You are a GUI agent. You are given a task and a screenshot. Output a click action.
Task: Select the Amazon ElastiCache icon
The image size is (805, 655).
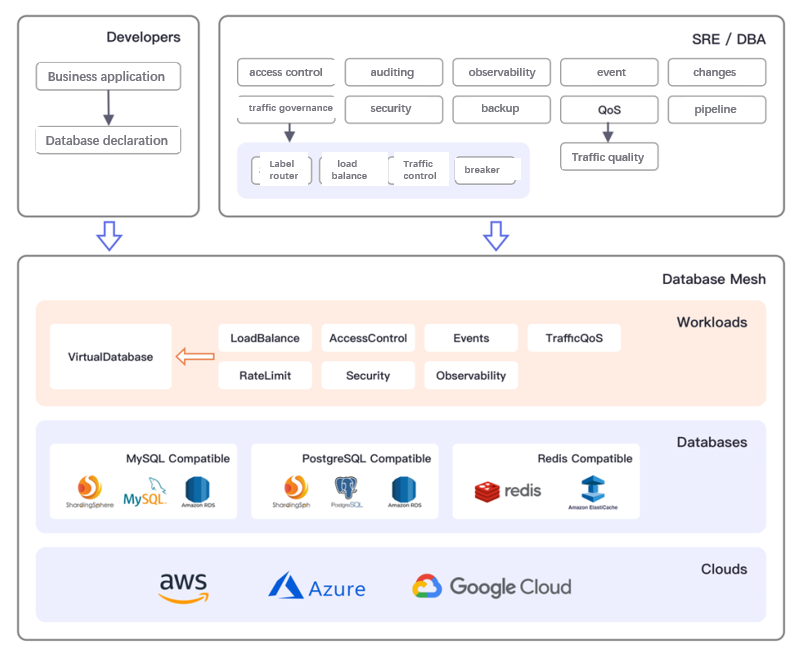pyautogui.click(x=593, y=492)
